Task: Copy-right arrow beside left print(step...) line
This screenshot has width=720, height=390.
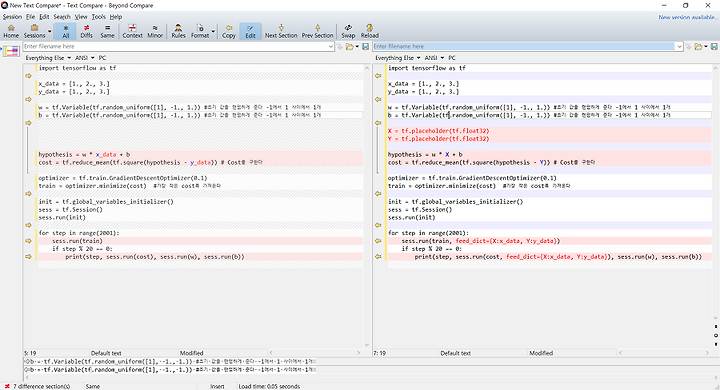Action: tap(28, 257)
